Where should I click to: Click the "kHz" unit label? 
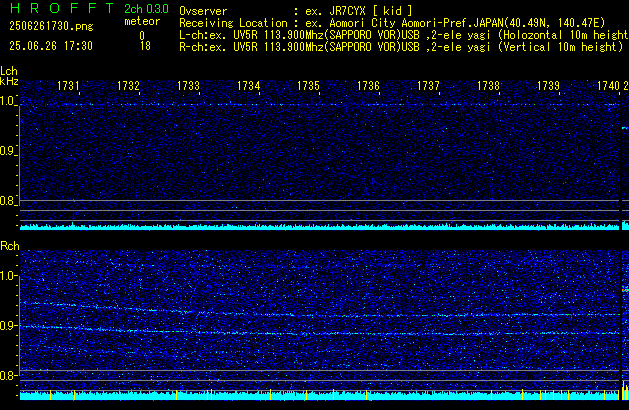[9, 81]
